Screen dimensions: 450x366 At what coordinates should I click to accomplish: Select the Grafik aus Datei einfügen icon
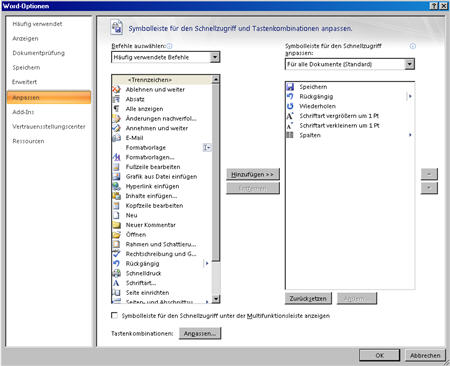click(116, 176)
